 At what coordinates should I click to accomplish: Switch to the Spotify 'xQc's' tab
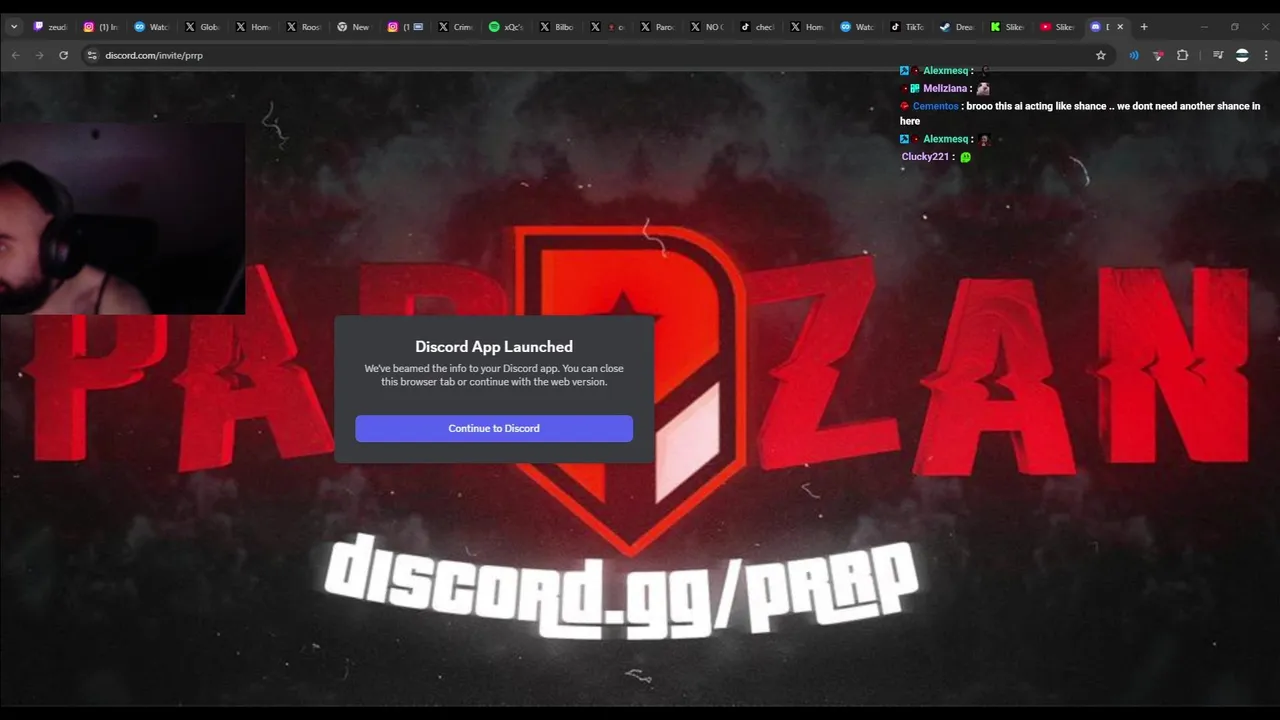pos(507,27)
